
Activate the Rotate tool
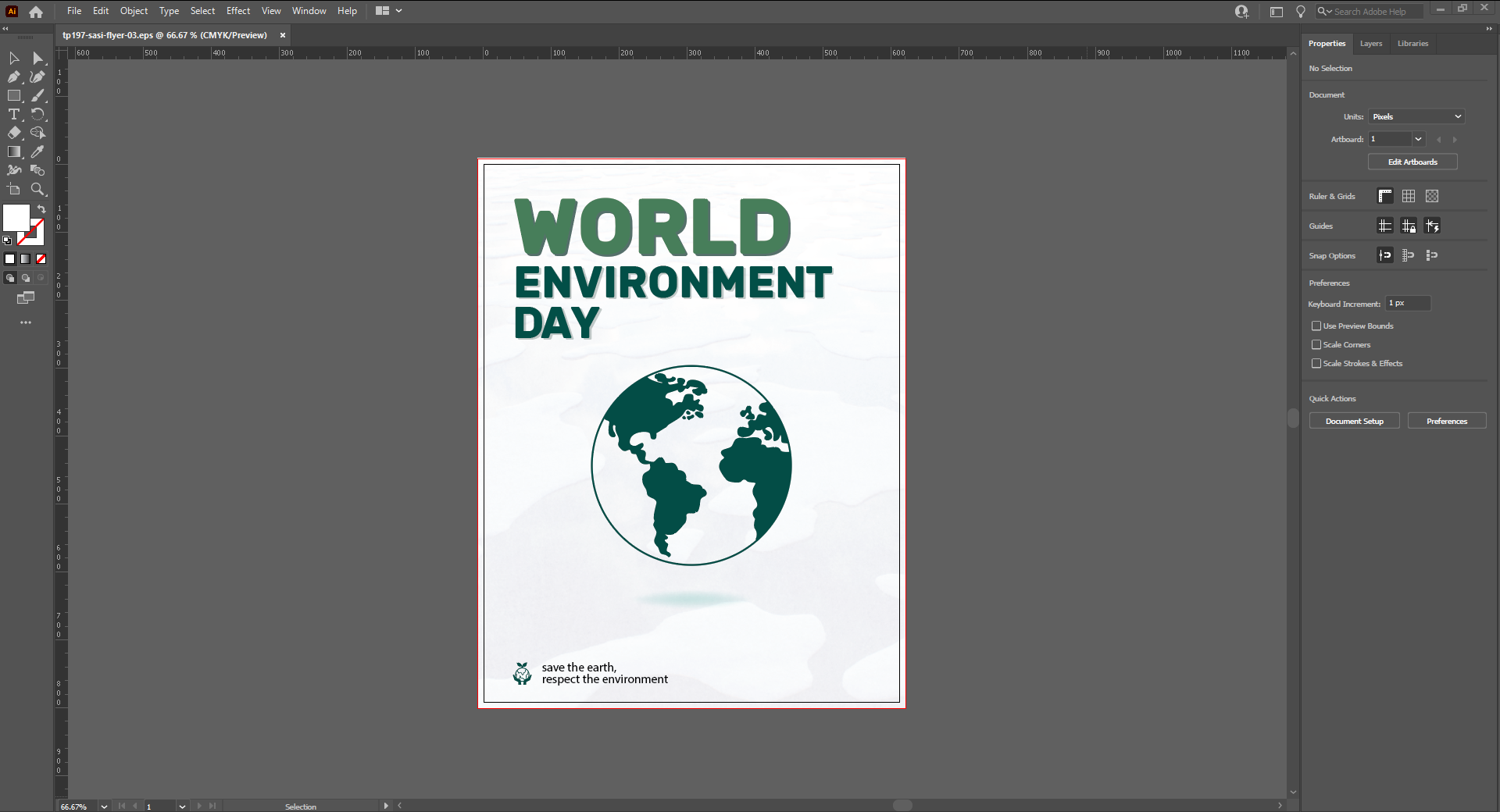[37, 115]
